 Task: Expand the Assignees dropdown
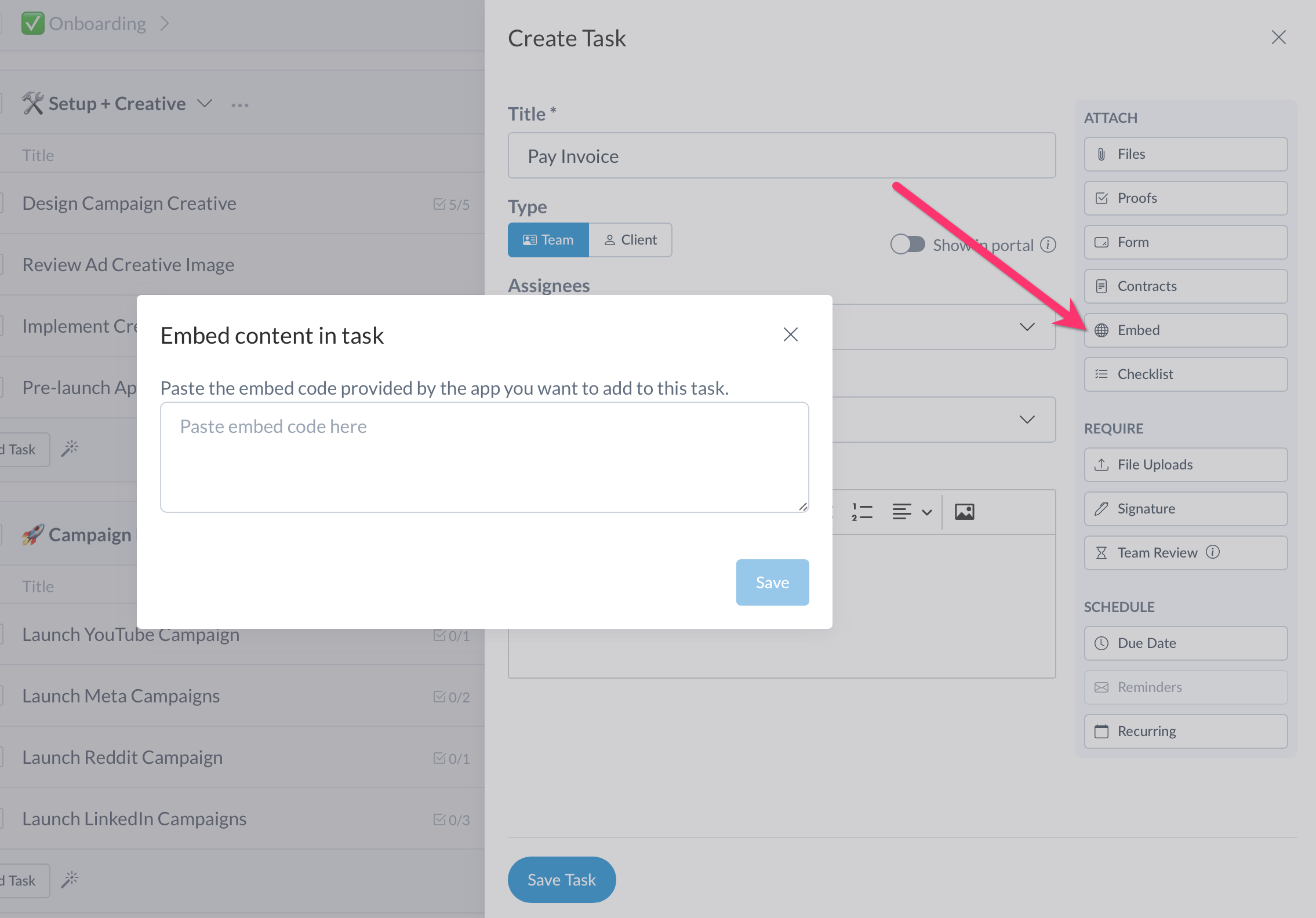click(1027, 327)
